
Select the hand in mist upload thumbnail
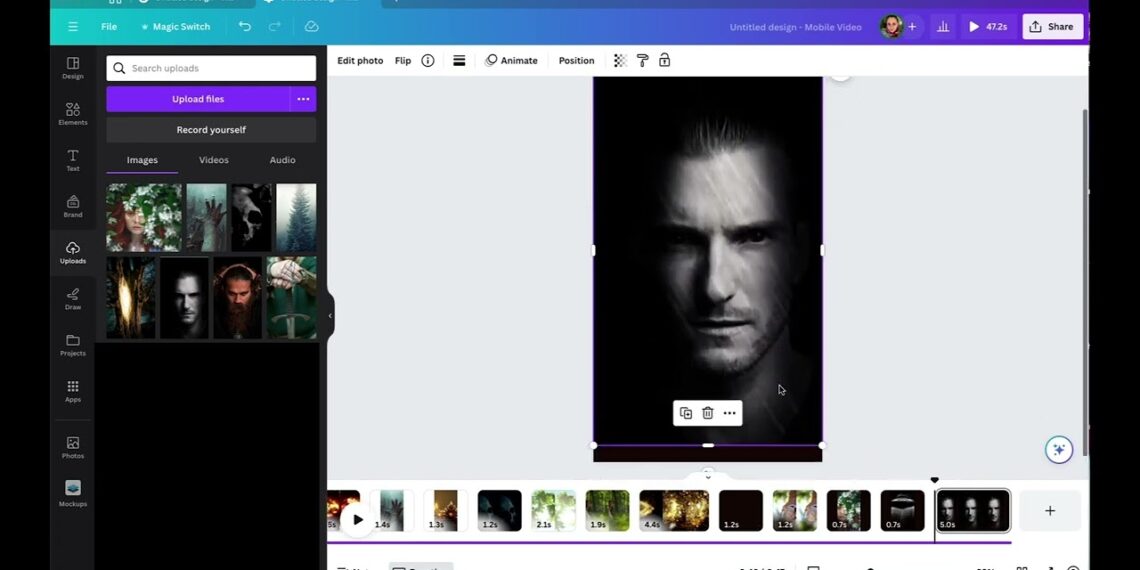click(x=206, y=217)
